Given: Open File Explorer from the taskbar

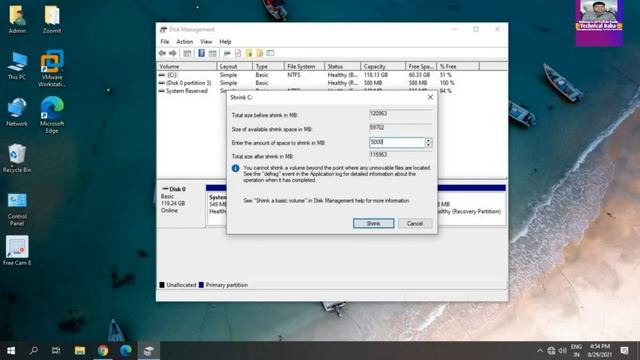Looking at the screenshot, I should coord(80,351).
